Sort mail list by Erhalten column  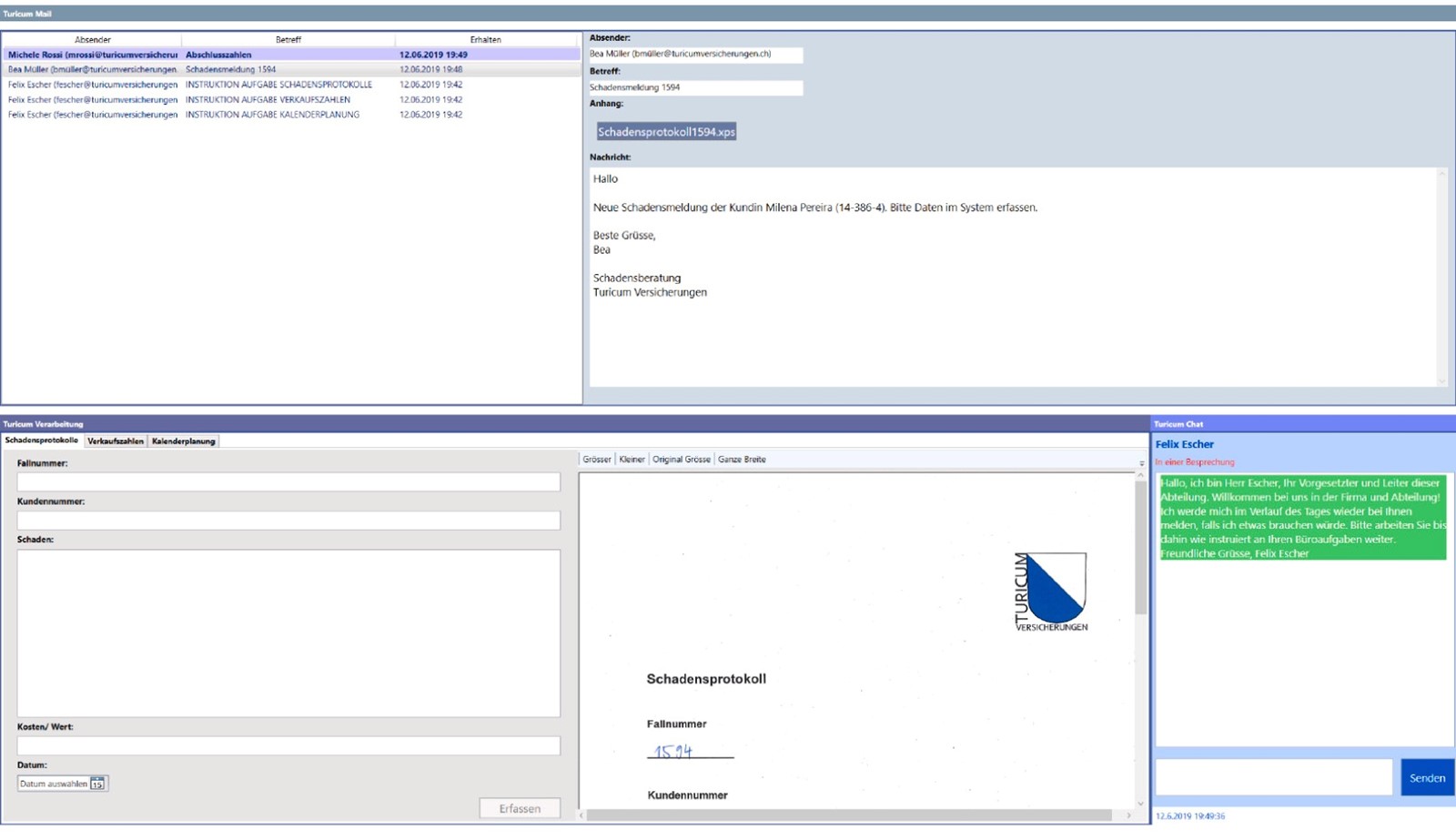click(x=486, y=40)
